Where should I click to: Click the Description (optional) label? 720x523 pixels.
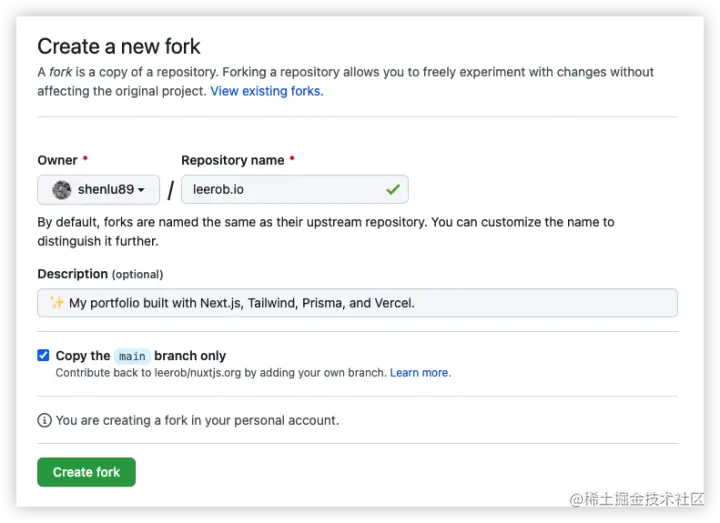tap(100, 274)
